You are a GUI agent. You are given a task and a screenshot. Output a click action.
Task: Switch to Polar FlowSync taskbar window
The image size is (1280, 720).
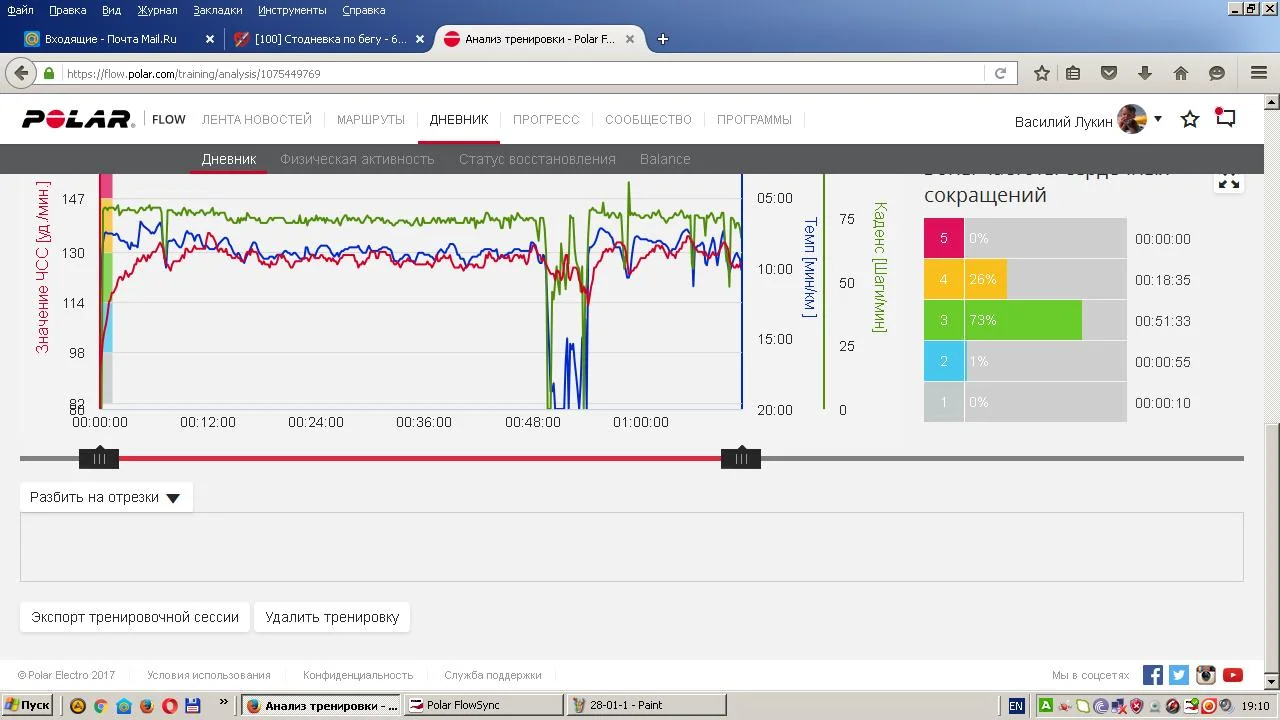482,705
